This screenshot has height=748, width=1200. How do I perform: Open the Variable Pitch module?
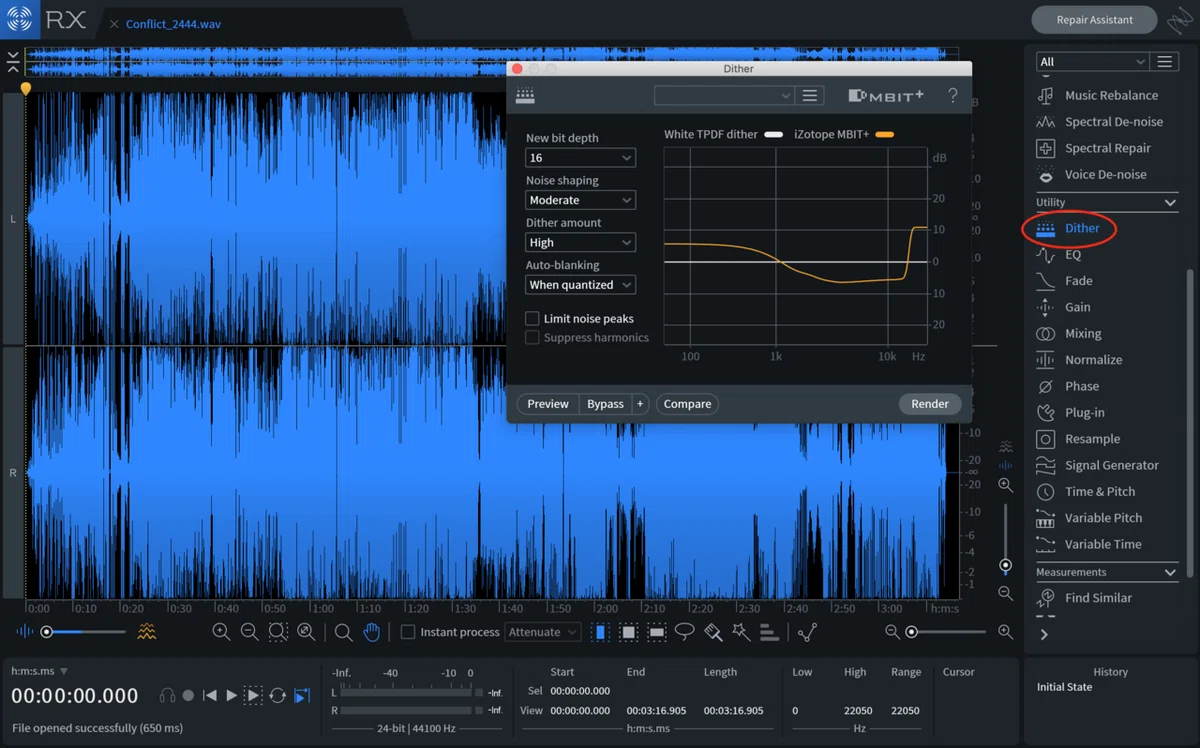(x=1089, y=518)
